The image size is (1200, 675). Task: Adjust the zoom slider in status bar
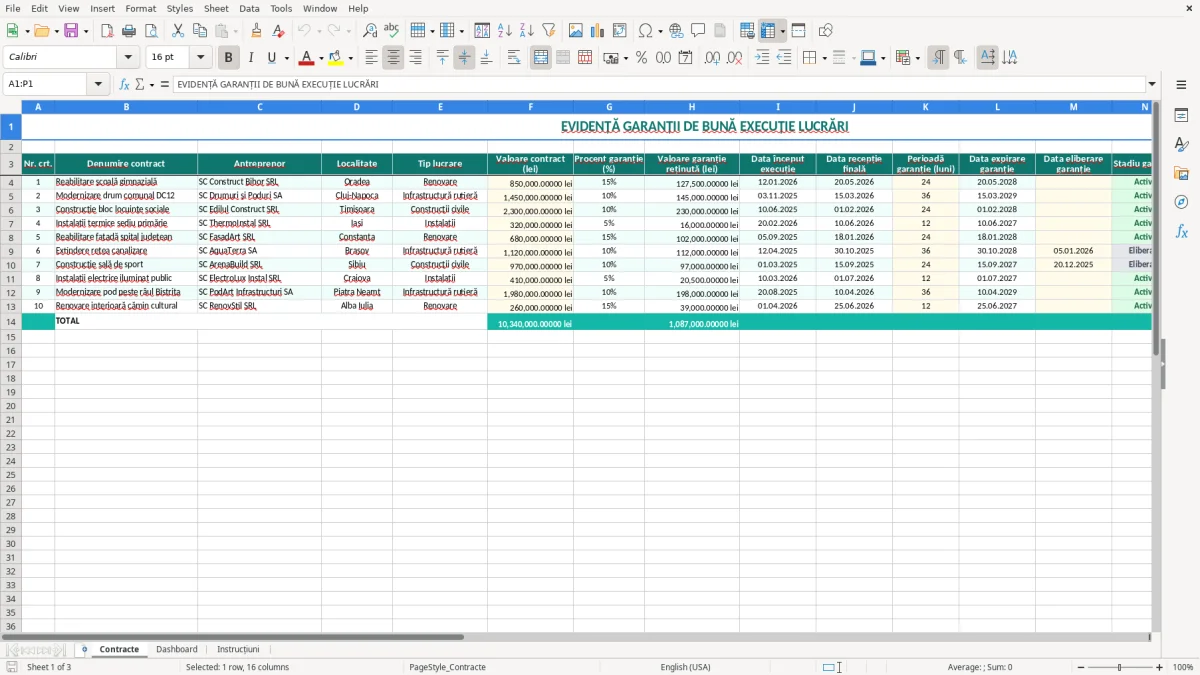(1119, 667)
